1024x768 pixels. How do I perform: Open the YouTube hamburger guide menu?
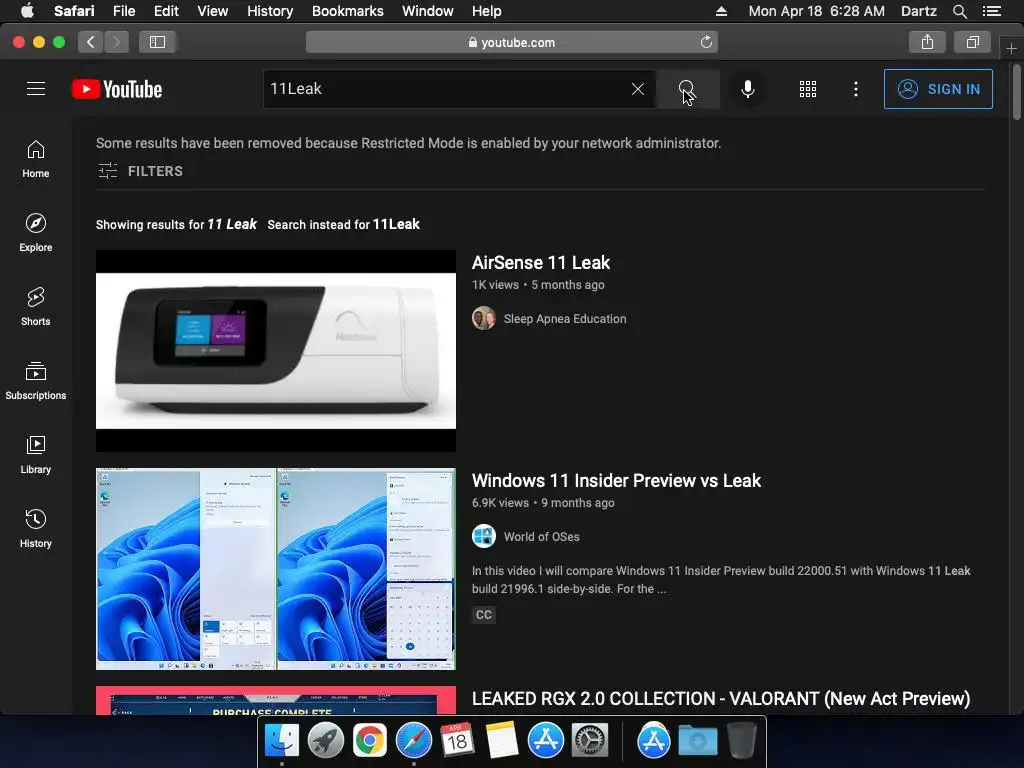pos(36,89)
